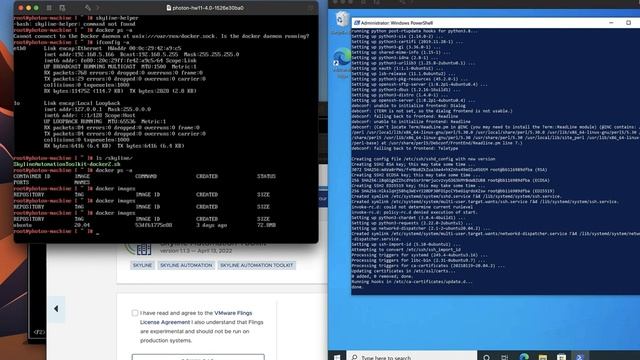The height and width of the screenshot is (360, 640).
Task: Select the PowerShell taskbar icon
Action: (580, 357)
